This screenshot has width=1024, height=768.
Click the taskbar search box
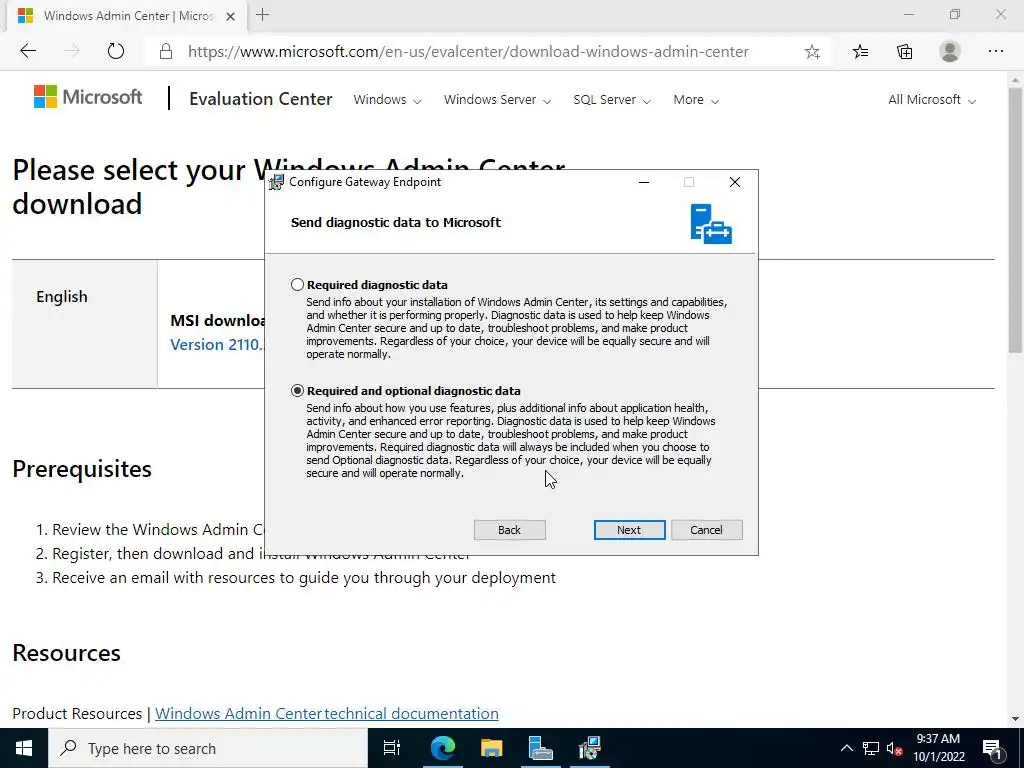(x=208, y=748)
